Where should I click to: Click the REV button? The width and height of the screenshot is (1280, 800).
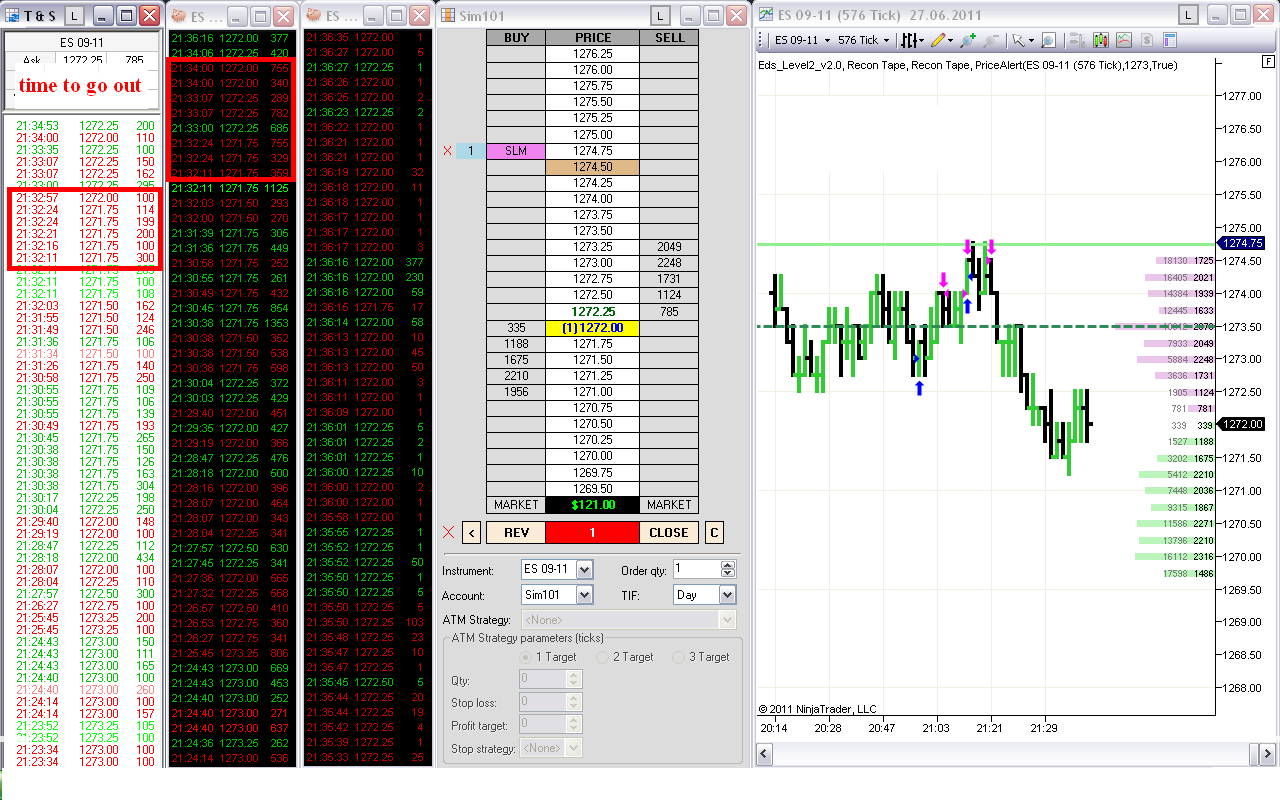coord(516,532)
